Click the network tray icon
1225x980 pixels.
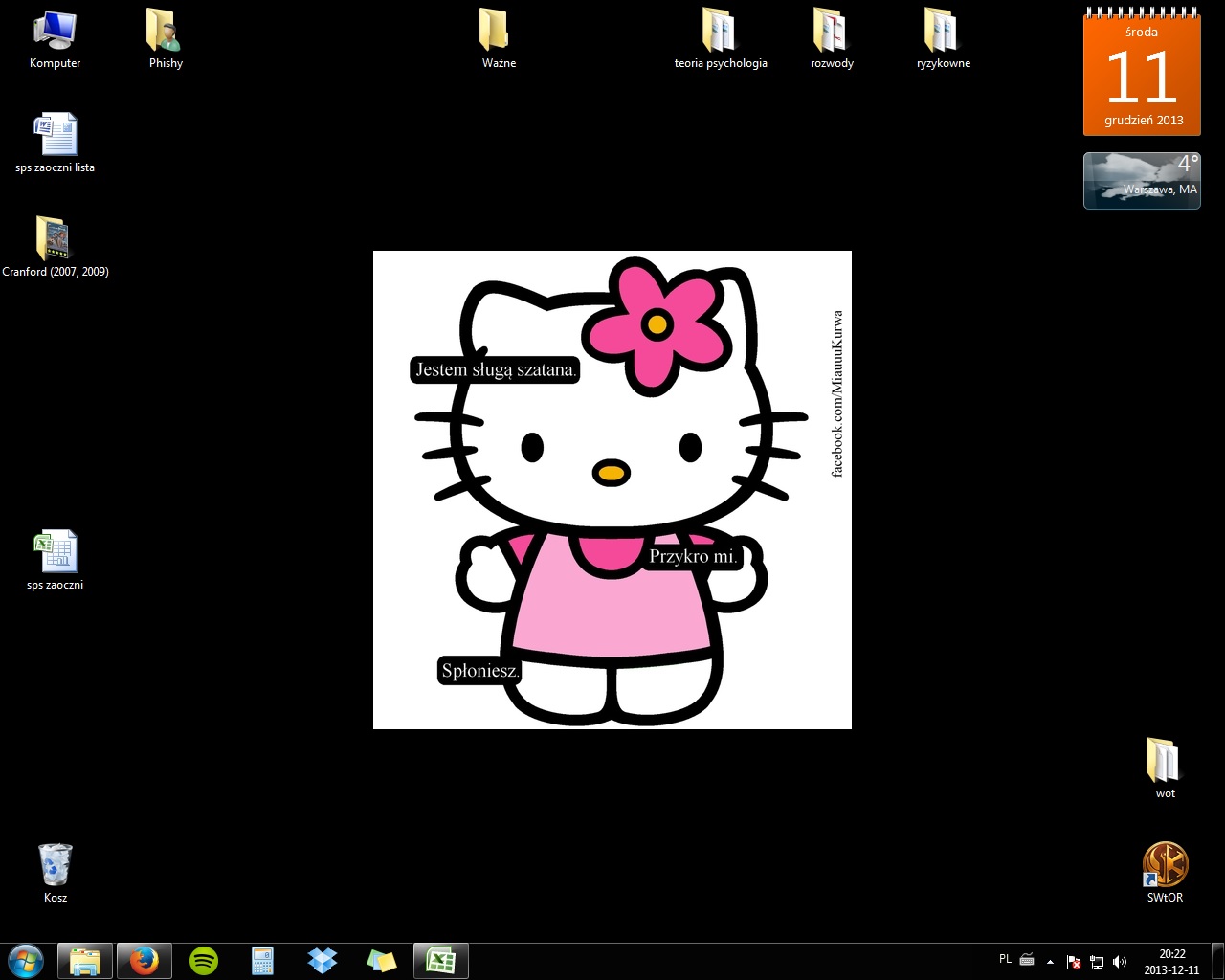coord(1097,961)
